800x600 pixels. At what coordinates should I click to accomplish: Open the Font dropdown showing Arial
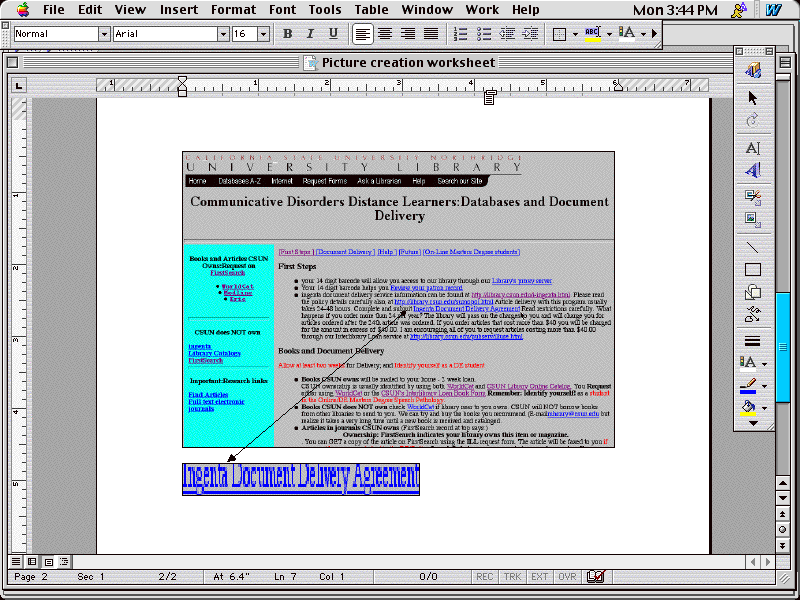[223, 34]
